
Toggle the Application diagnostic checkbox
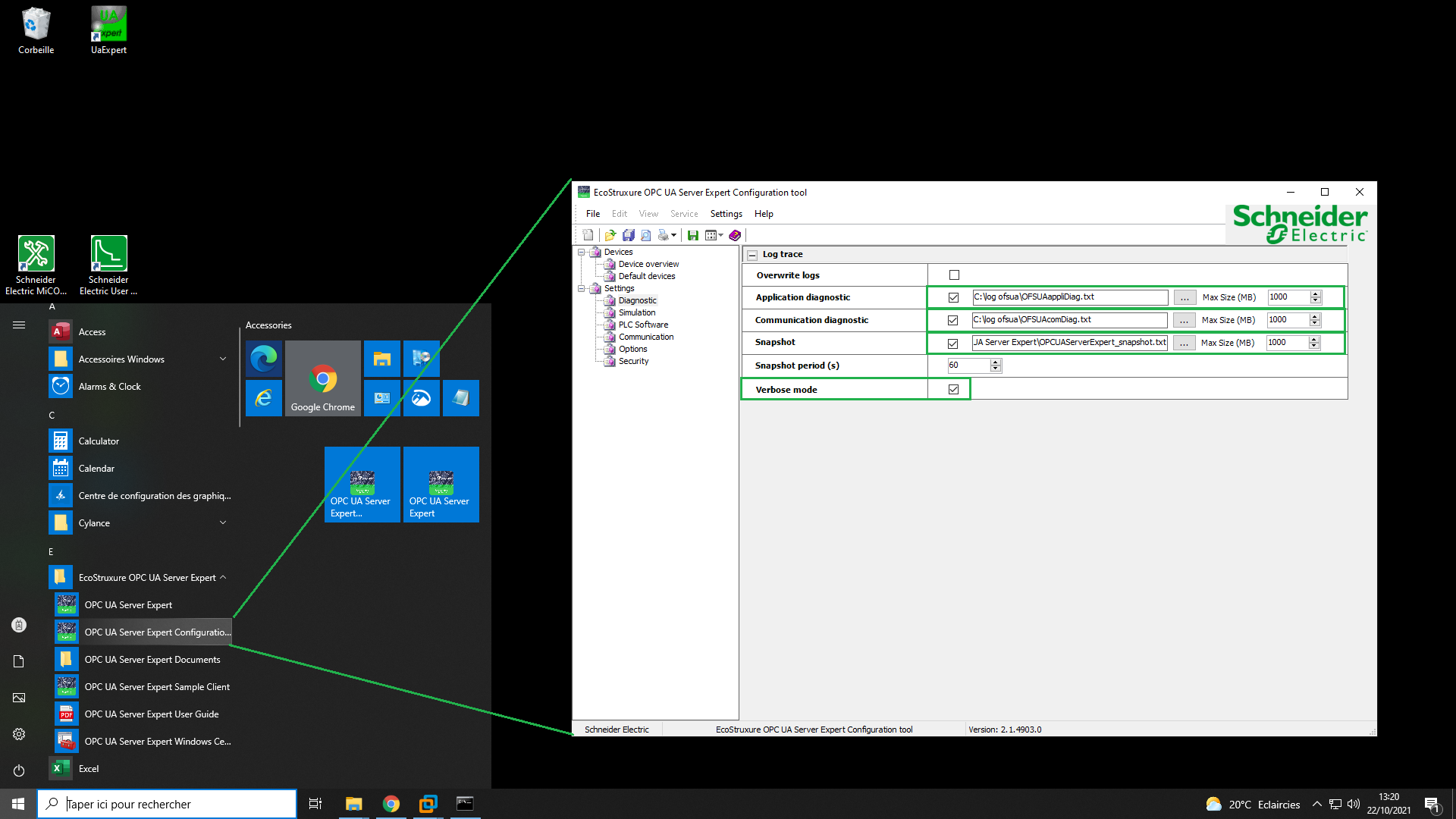(953, 297)
